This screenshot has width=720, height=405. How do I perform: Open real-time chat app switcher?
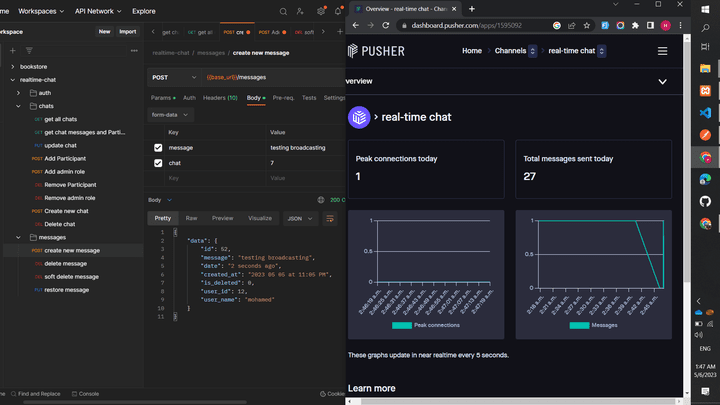602,51
